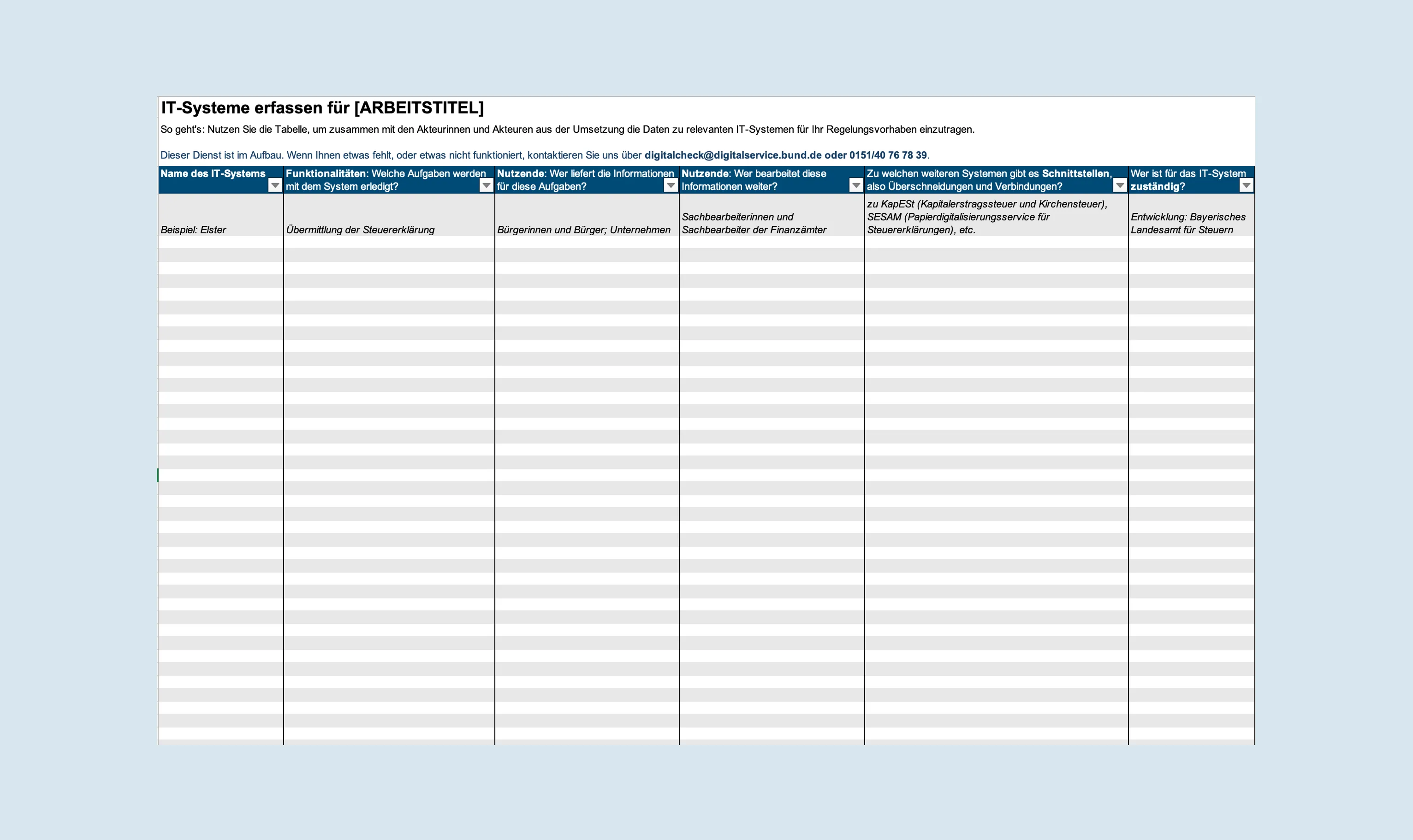This screenshot has width=1413, height=840.
Task: Select the 'Sachbearbeiterinnen und Sachbearbeiter der Finanzämter' cell
Action: (772, 215)
